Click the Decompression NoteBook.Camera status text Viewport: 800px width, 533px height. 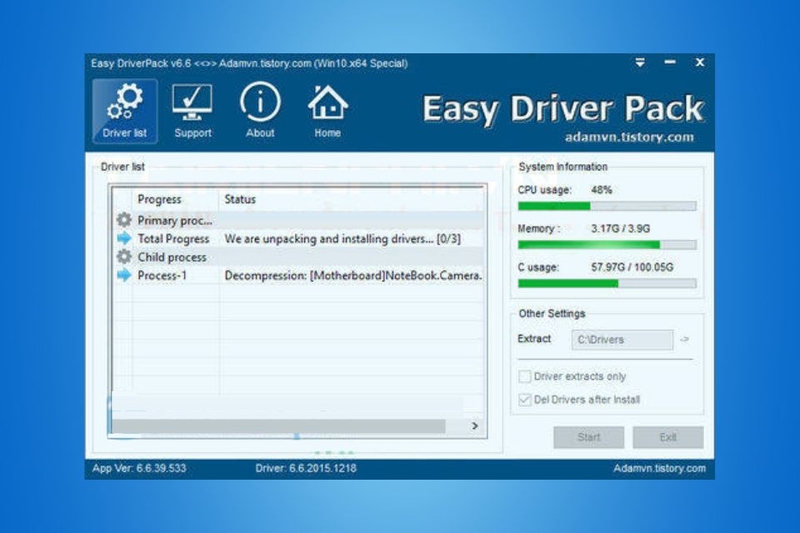(353, 275)
